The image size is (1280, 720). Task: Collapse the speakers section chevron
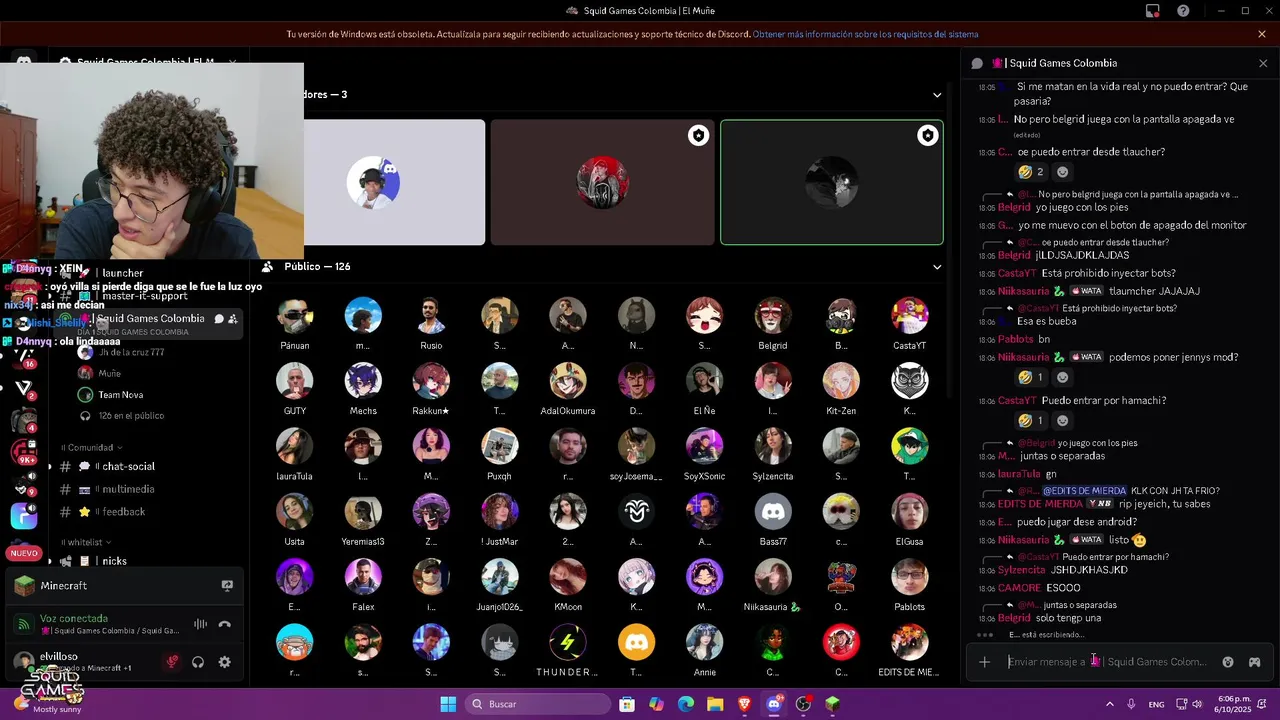tap(937, 95)
